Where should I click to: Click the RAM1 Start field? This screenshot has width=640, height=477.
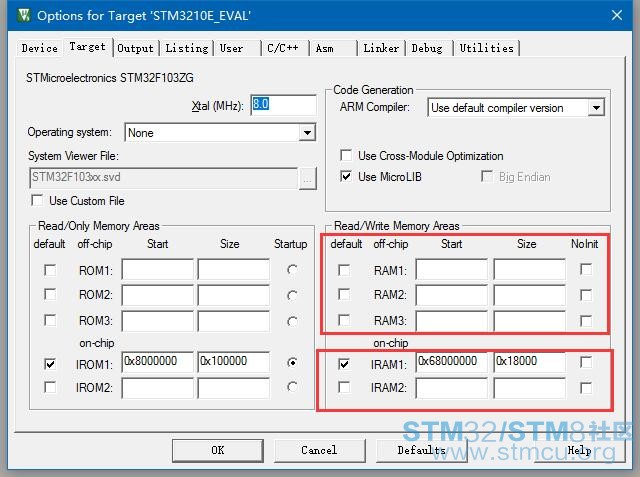click(x=451, y=269)
